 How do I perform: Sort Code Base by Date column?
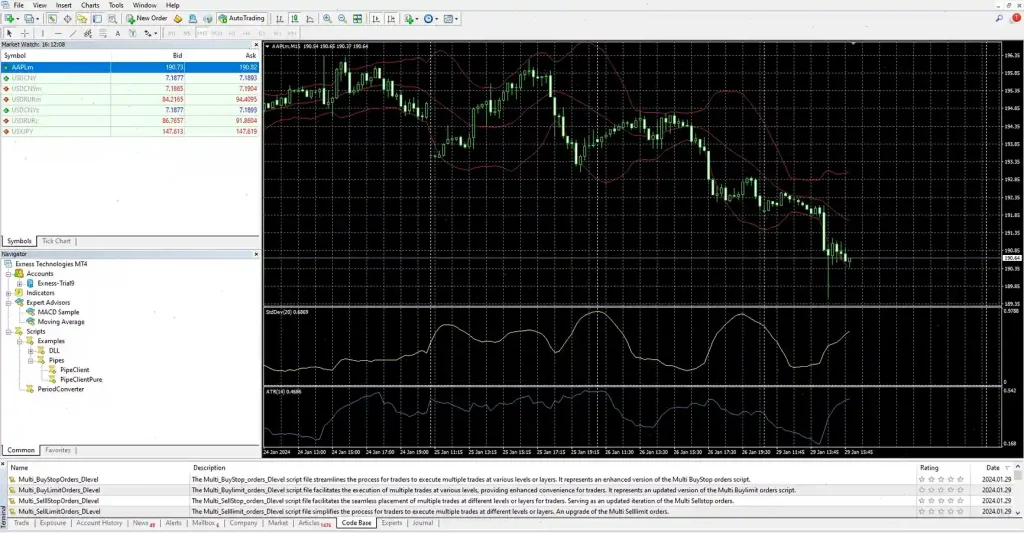pyautogui.click(x=993, y=468)
